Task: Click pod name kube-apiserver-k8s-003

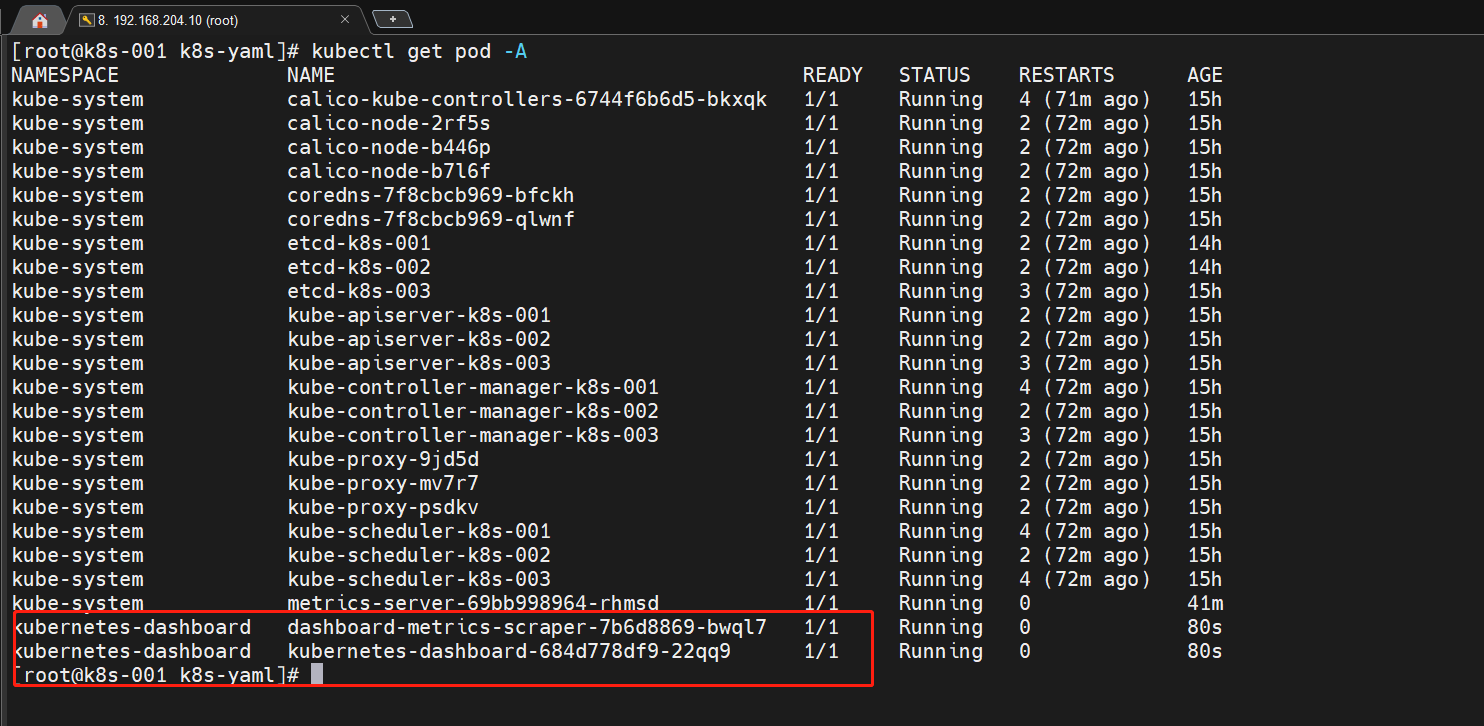Action: [x=419, y=363]
